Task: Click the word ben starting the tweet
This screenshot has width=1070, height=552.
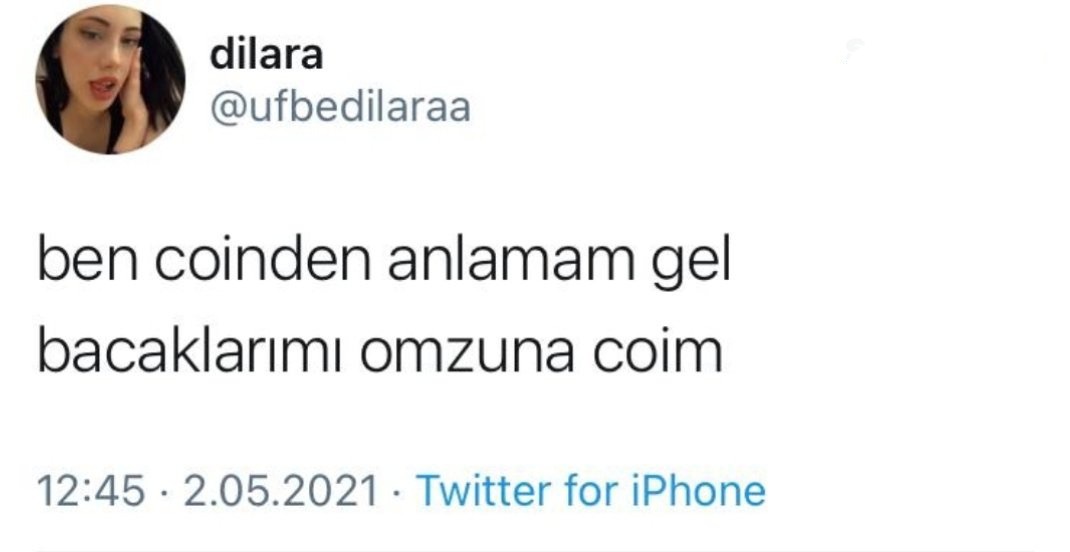Action: (x=87, y=262)
